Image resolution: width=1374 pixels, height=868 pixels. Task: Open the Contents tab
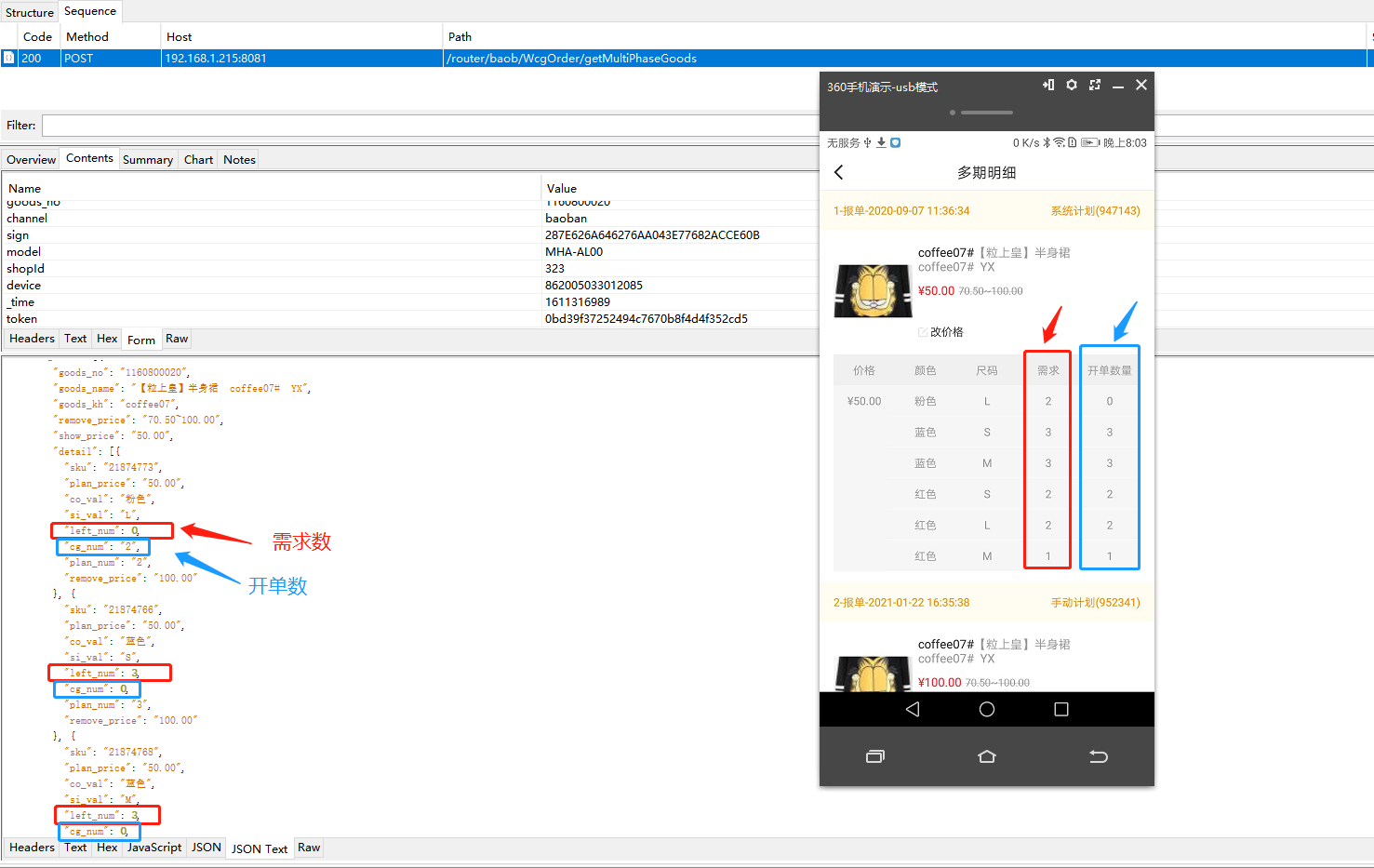point(89,158)
